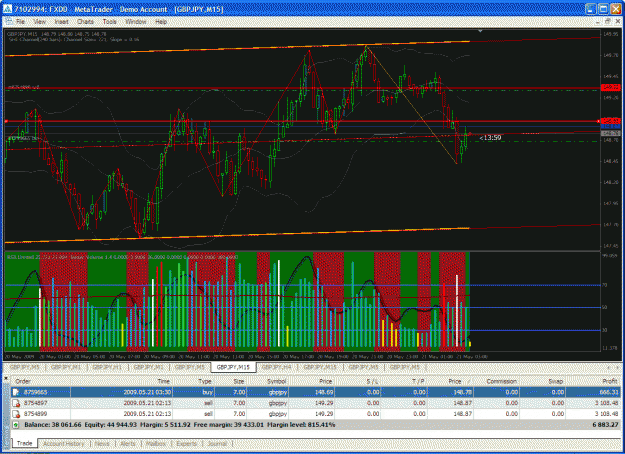The height and width of the screenshot is (454, 625).
Task: Select the active GBPJPY,M15 chart tab
Action: [233, 367]
